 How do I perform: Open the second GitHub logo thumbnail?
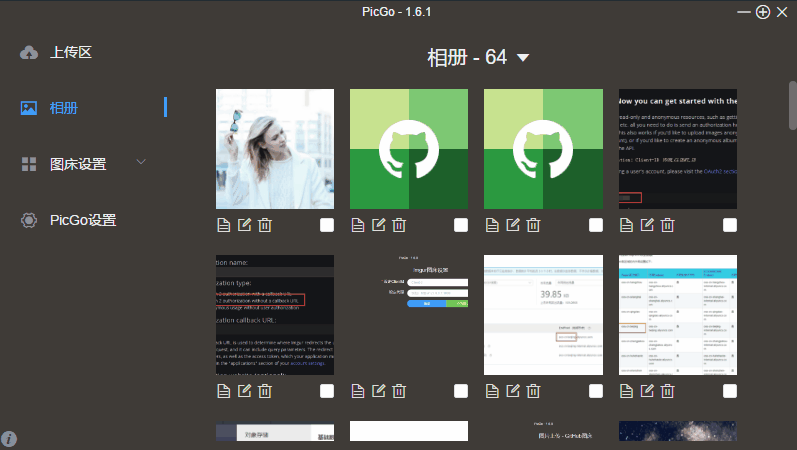[x=543, y=149]
